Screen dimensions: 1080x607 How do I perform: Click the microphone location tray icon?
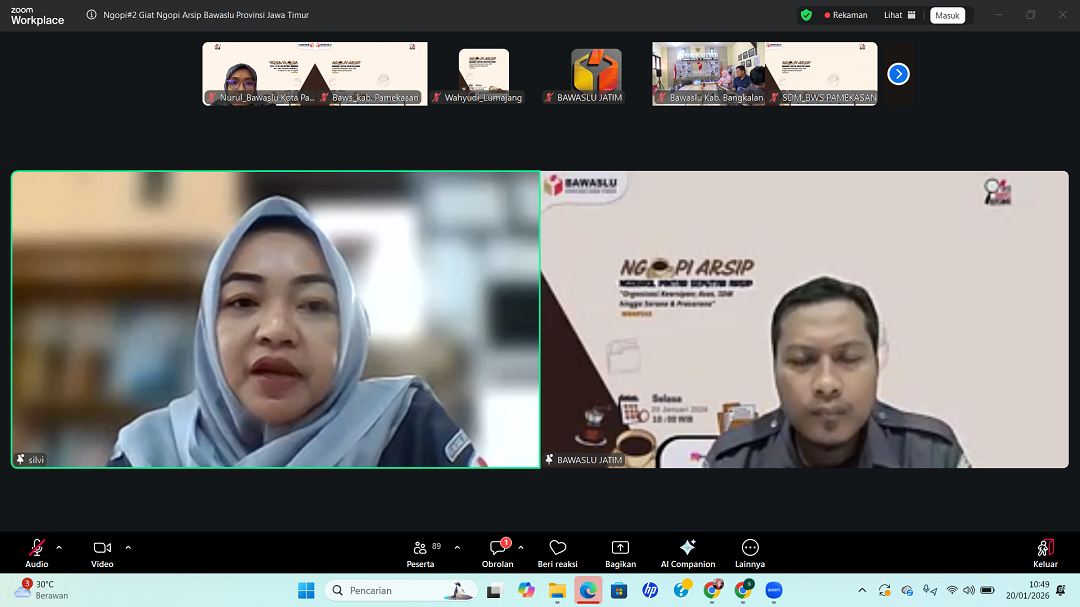pos(929,590)
